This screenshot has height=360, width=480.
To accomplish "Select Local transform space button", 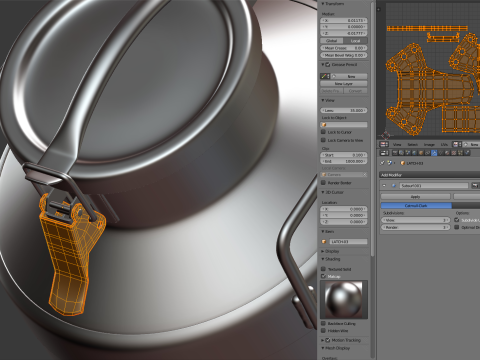I will [x=355, y=41].
